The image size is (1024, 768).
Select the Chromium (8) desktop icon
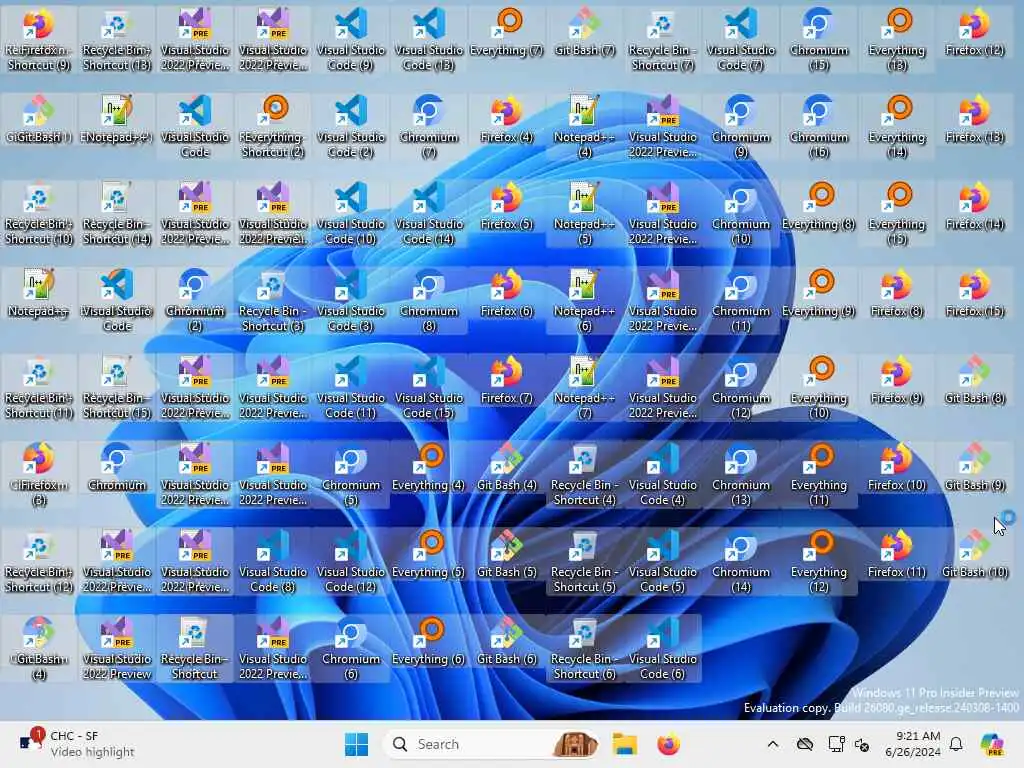(x=428, y=300)
